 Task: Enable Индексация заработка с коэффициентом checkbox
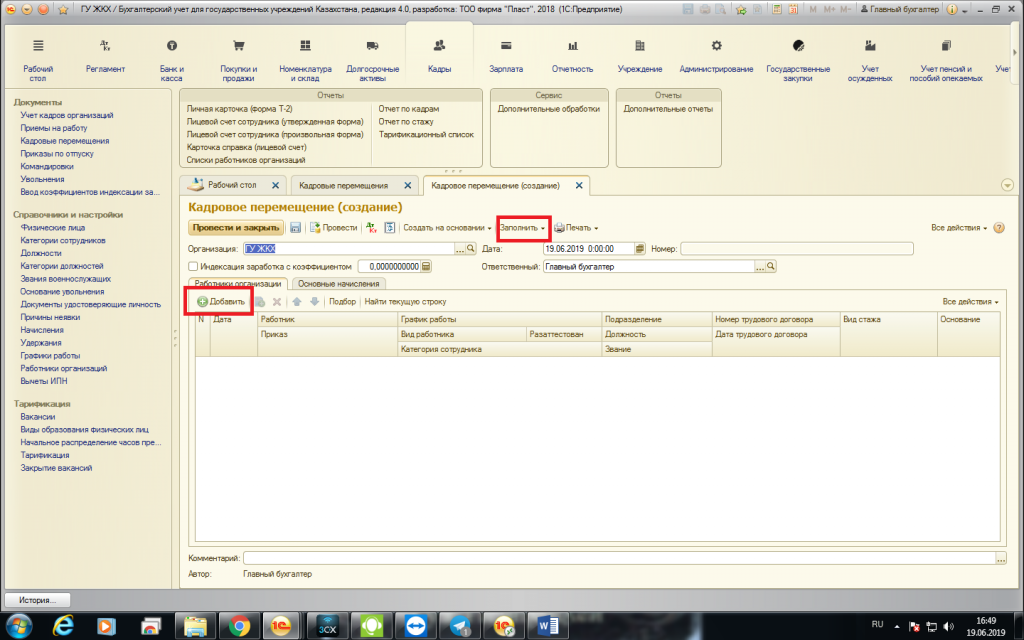pos(193,267)
